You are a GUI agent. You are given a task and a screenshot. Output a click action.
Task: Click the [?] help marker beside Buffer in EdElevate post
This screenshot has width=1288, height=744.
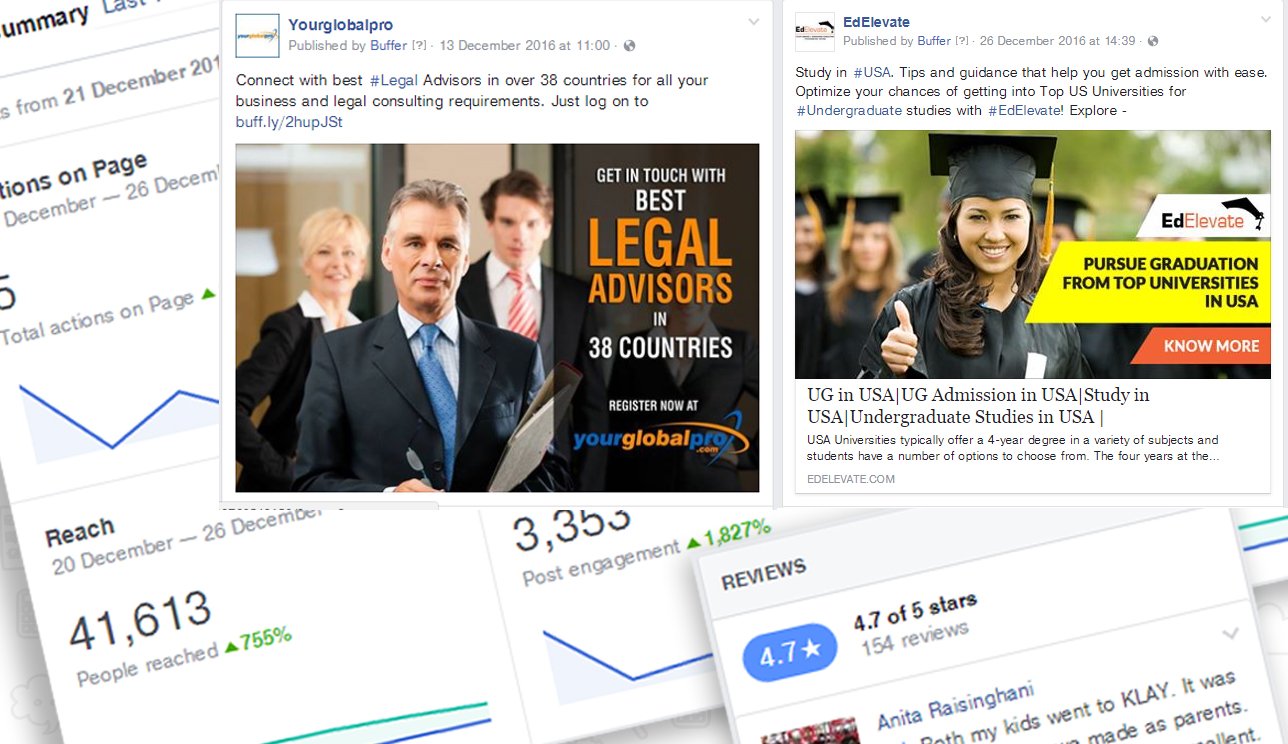coord(962,41)
